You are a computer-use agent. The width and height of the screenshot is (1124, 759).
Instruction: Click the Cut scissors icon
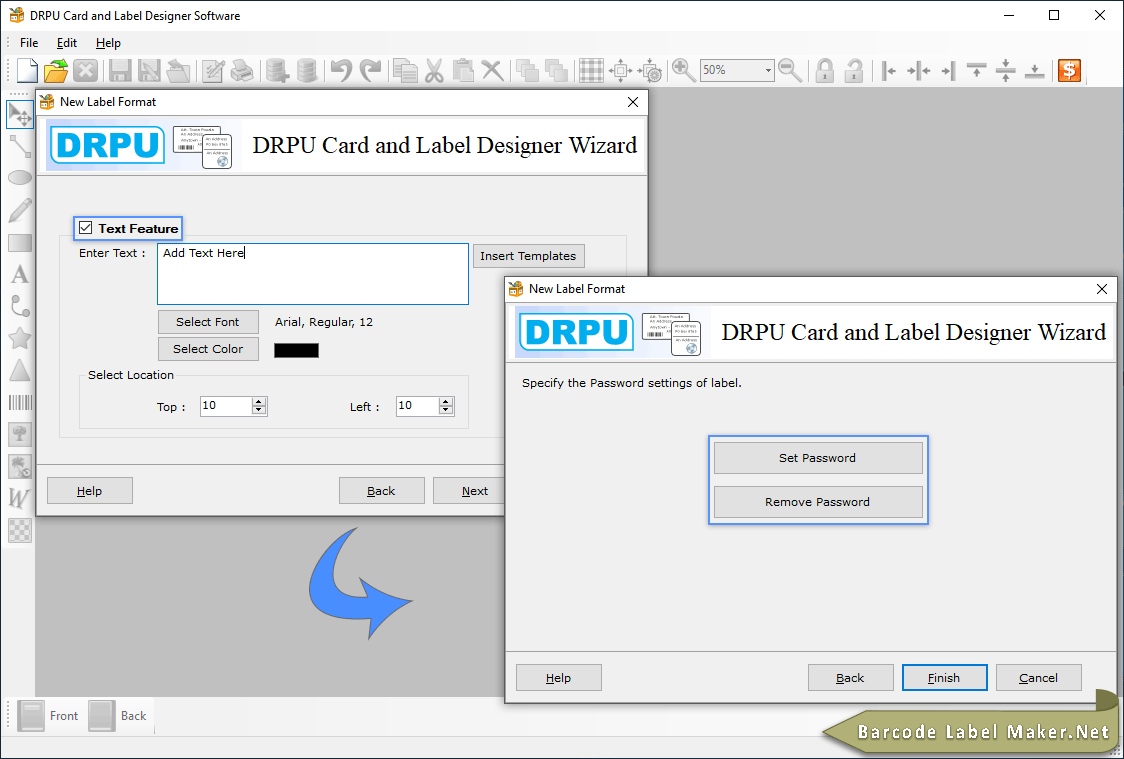tap(434, 70)
